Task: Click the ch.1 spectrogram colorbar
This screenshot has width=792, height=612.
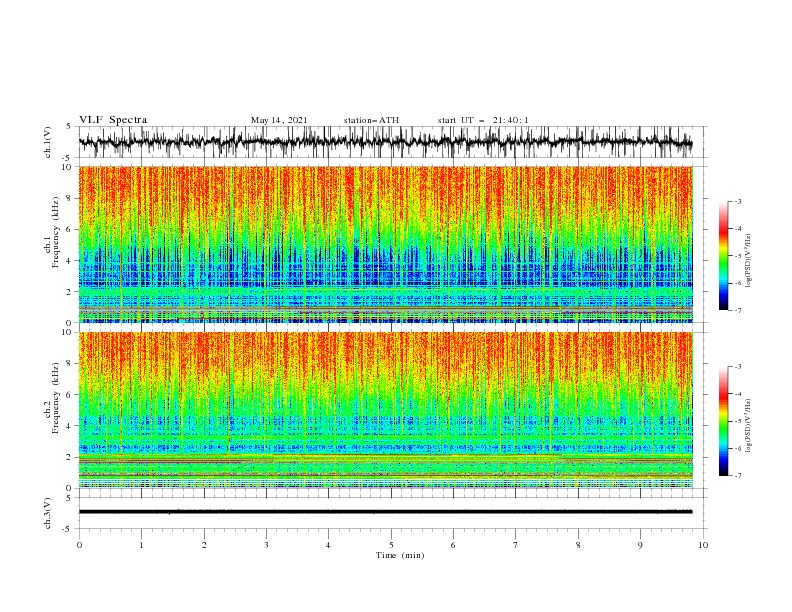Action: pyautogui.click(x=723, y=256)
